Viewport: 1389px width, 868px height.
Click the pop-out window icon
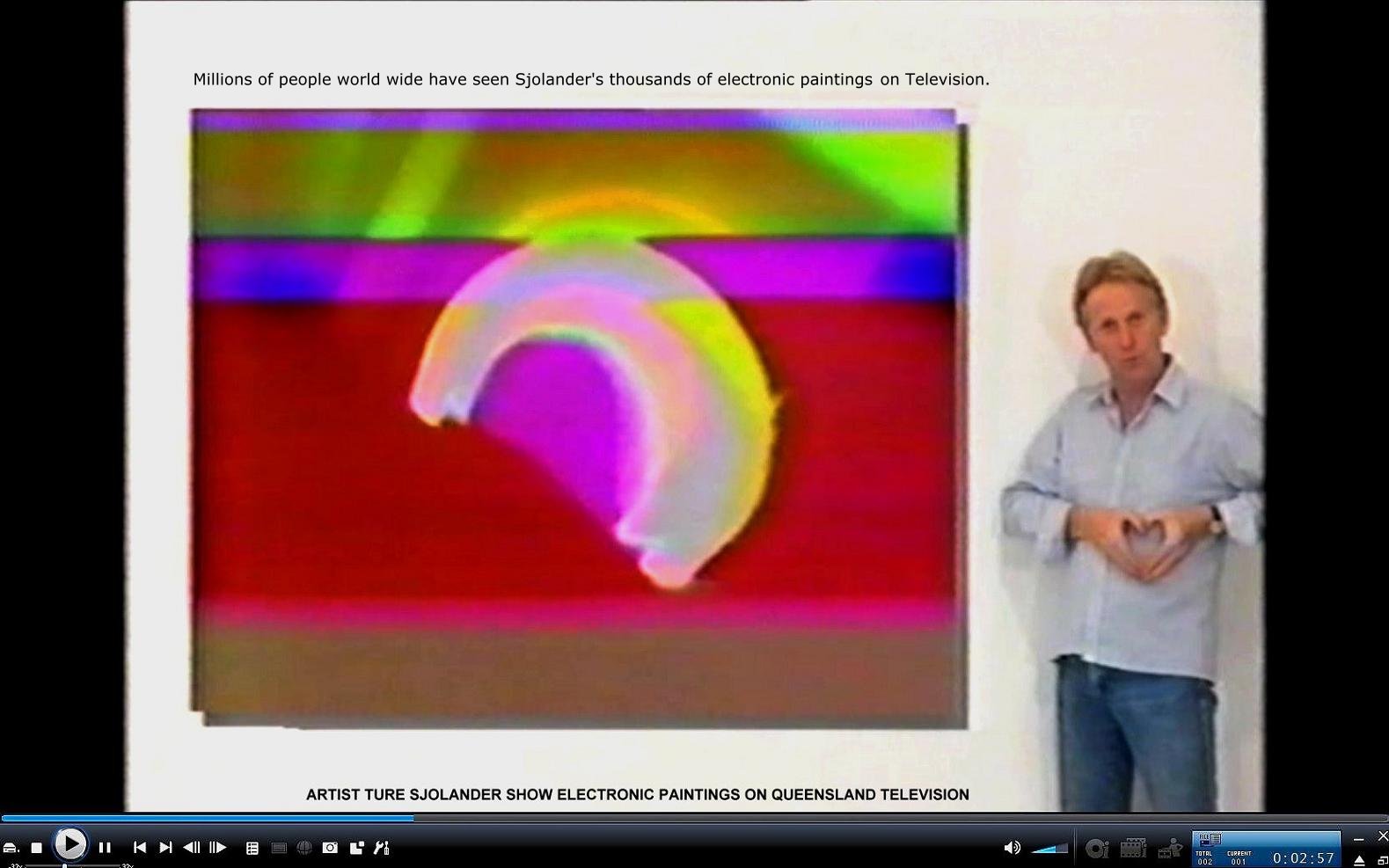(356, 848)
